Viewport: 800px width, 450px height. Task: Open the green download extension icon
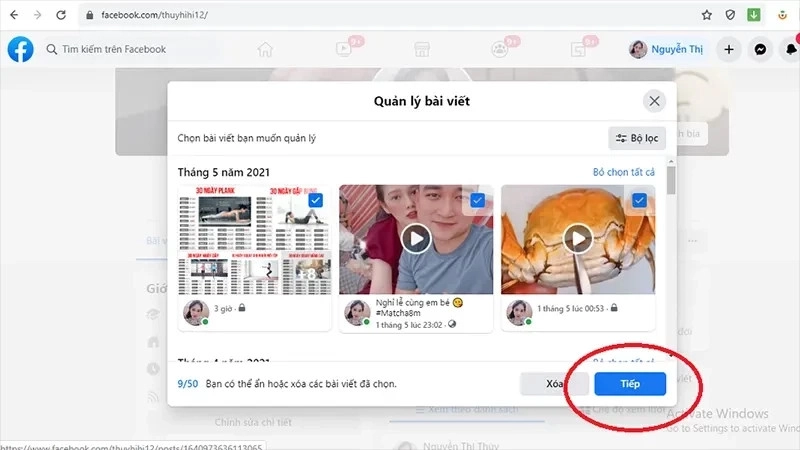(x=754, y=15)
